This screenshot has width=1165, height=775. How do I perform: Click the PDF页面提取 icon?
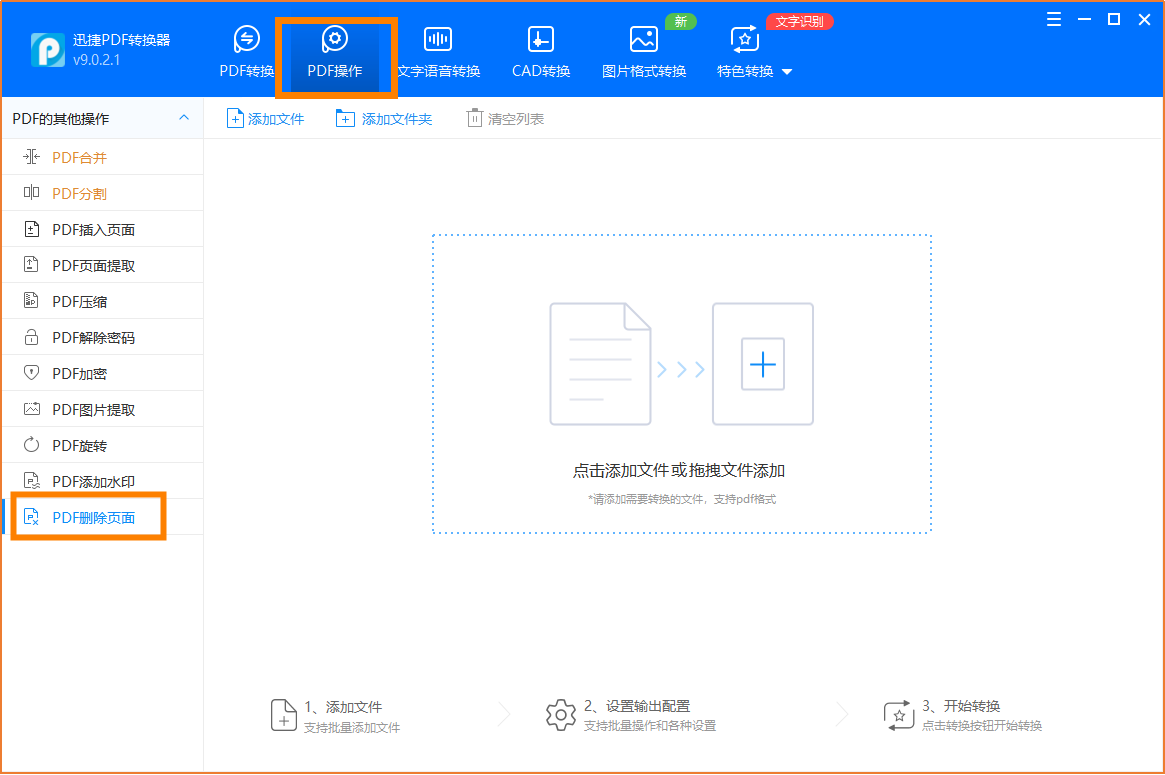pyautogui.click(x=31, y=265)
